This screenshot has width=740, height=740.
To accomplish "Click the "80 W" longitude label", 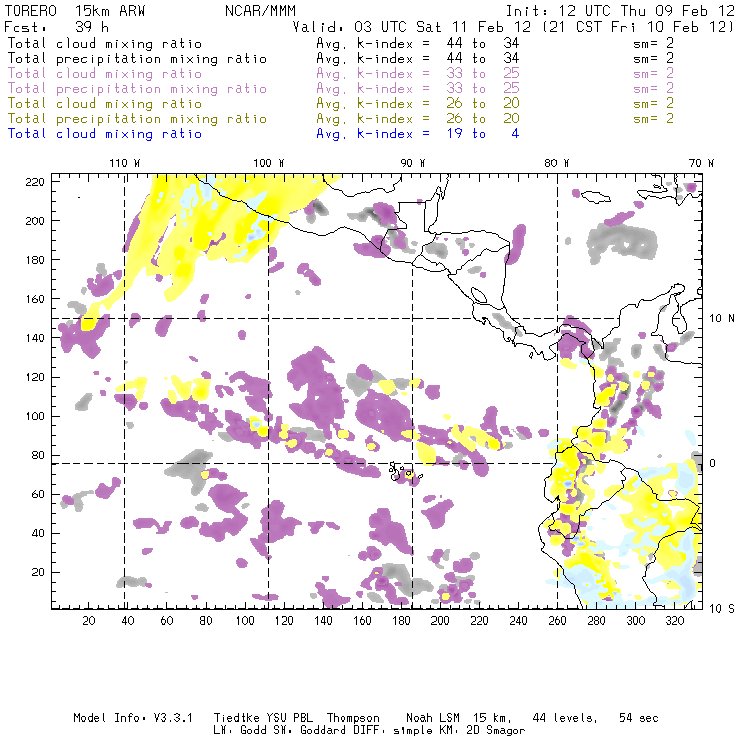I will tap(557, 163).
